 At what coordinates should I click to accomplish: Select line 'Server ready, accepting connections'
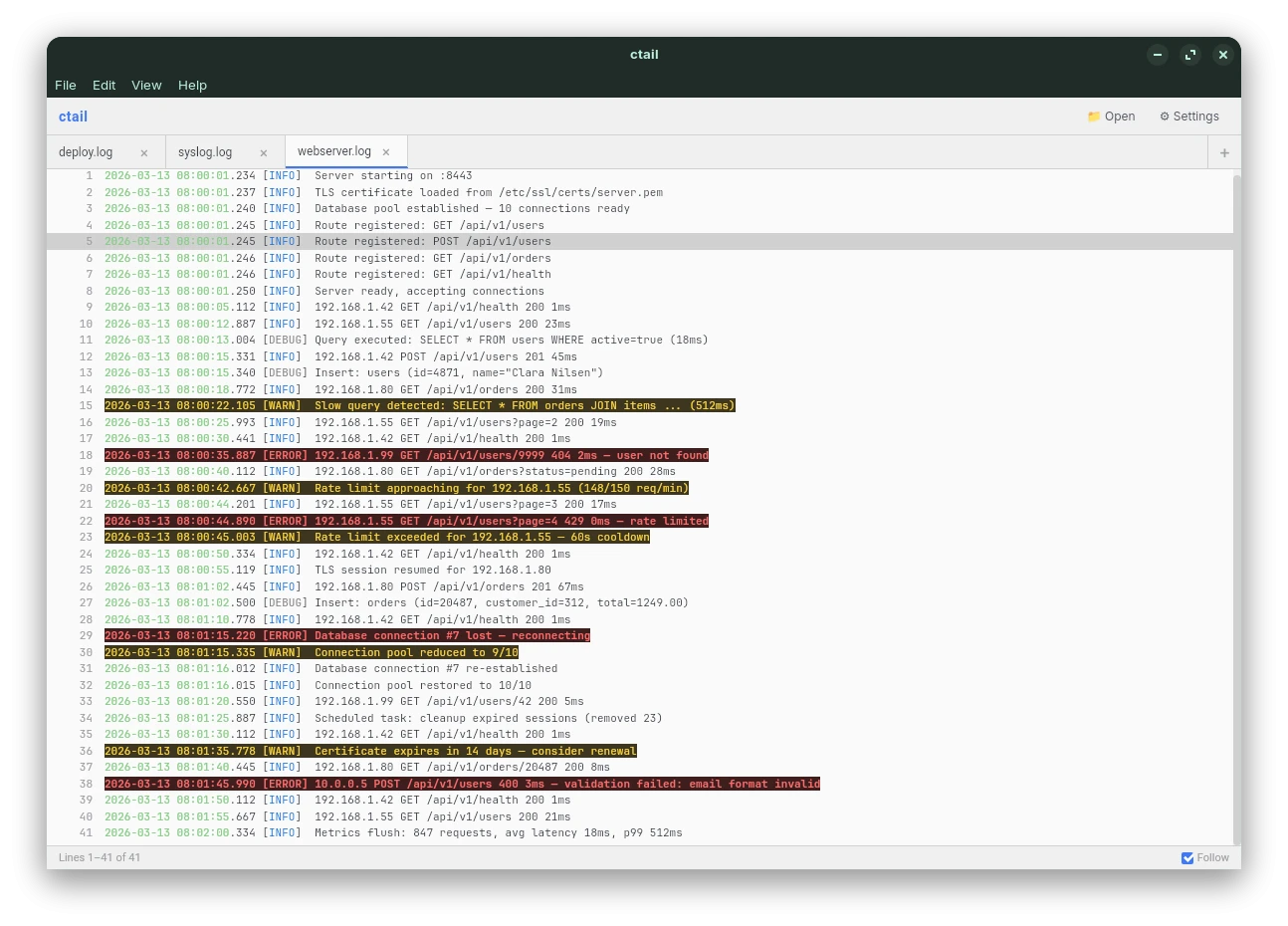(x=640, y=291)
